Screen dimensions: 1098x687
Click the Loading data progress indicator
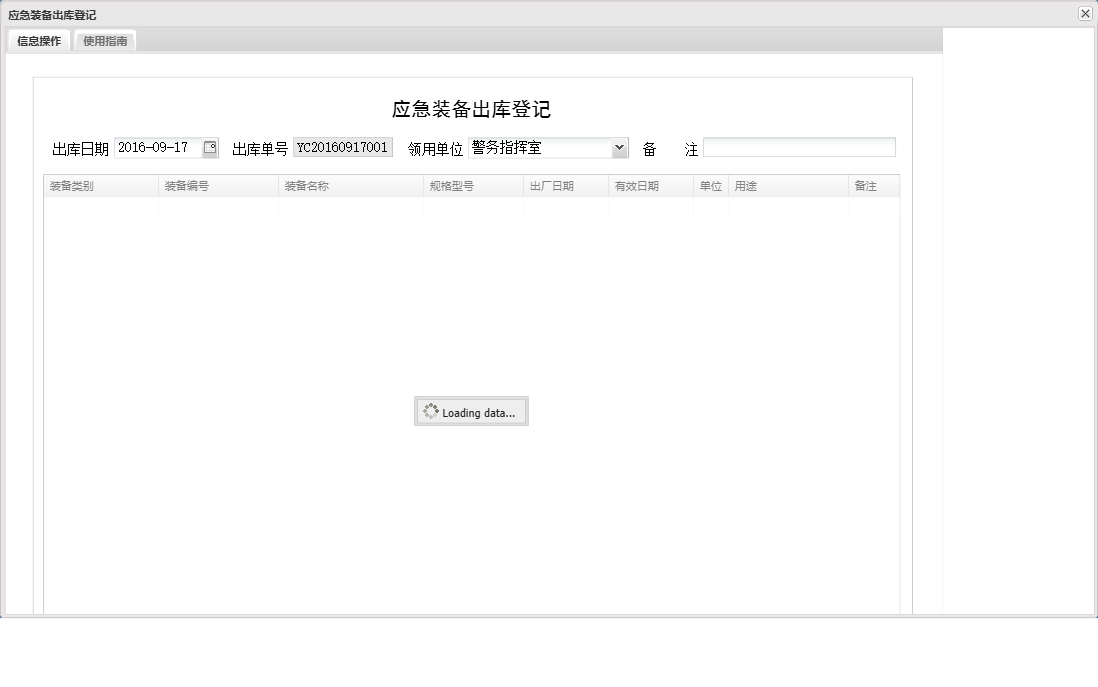(x=471, y=411)
